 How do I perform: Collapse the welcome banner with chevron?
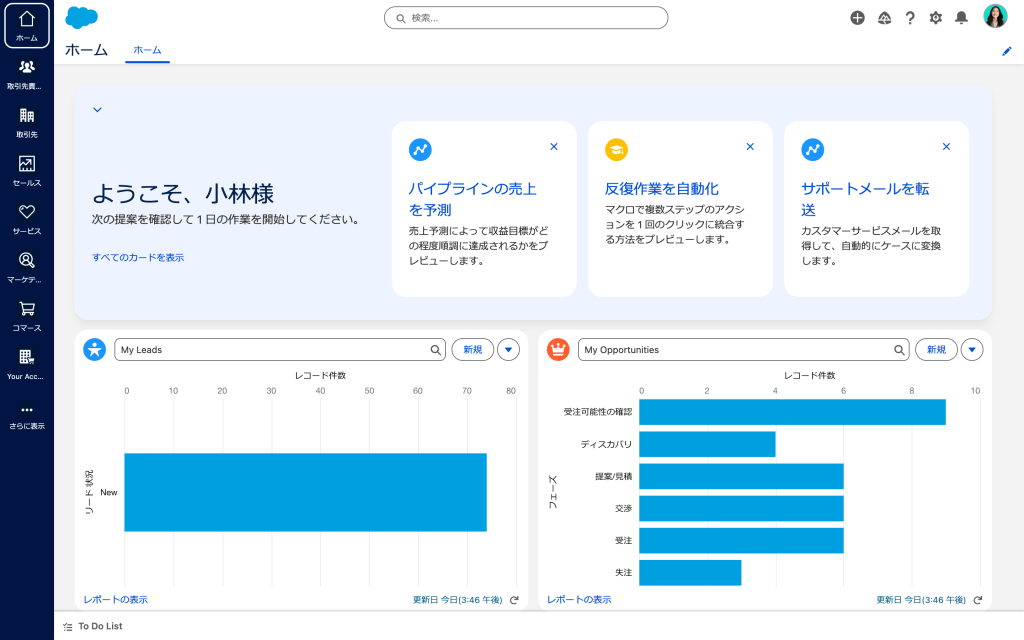click(x=97, y=110)
